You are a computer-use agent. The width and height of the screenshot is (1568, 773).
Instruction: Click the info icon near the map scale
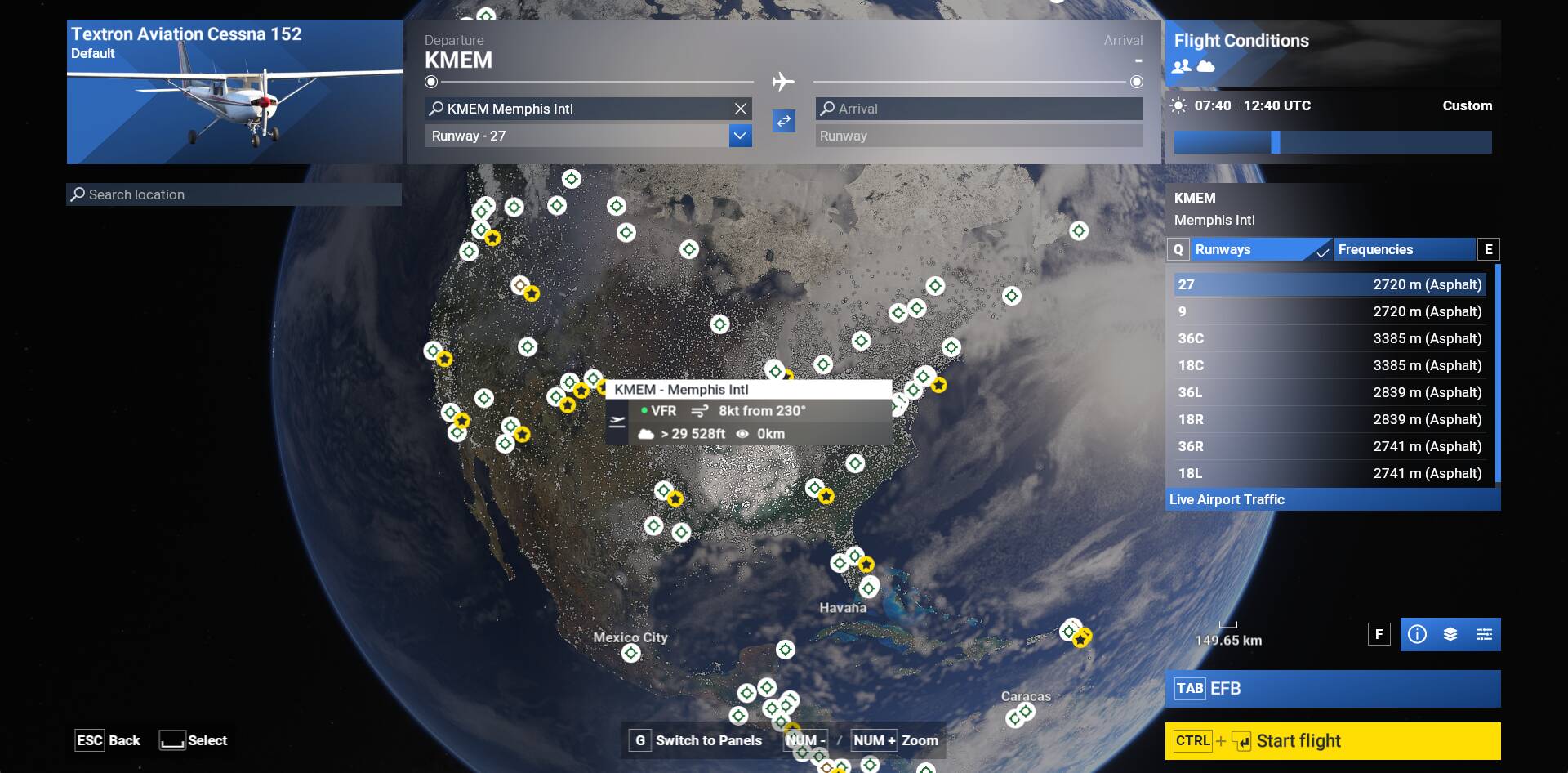tap(1417, 633)
